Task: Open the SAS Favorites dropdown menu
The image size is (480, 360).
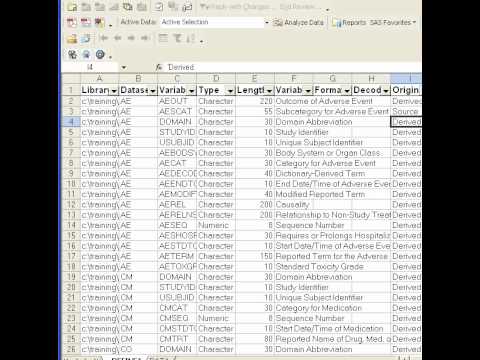Action: pyautogui.click(x=393, y=23)
